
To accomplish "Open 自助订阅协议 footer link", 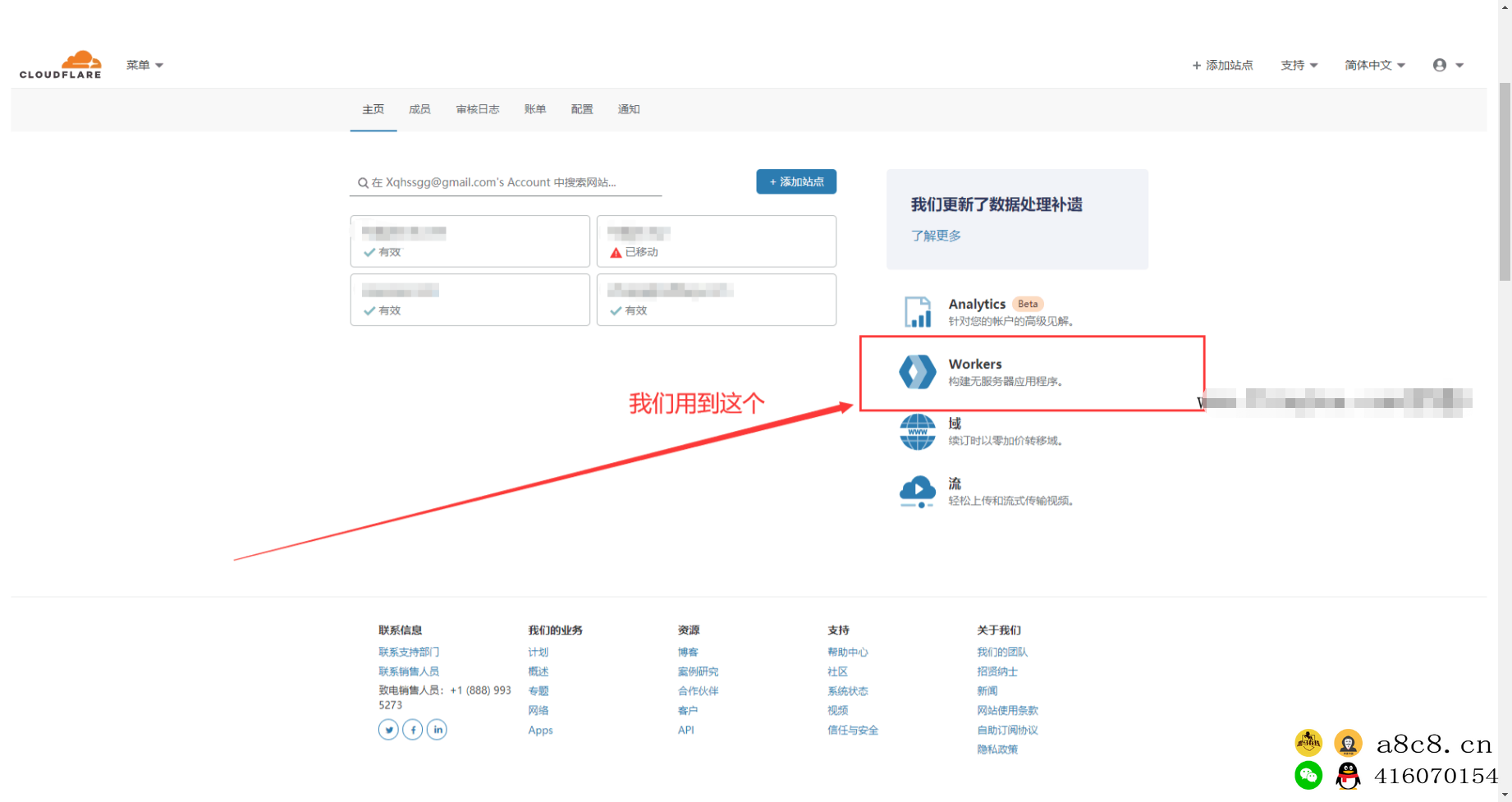I will coord(1007,730).
